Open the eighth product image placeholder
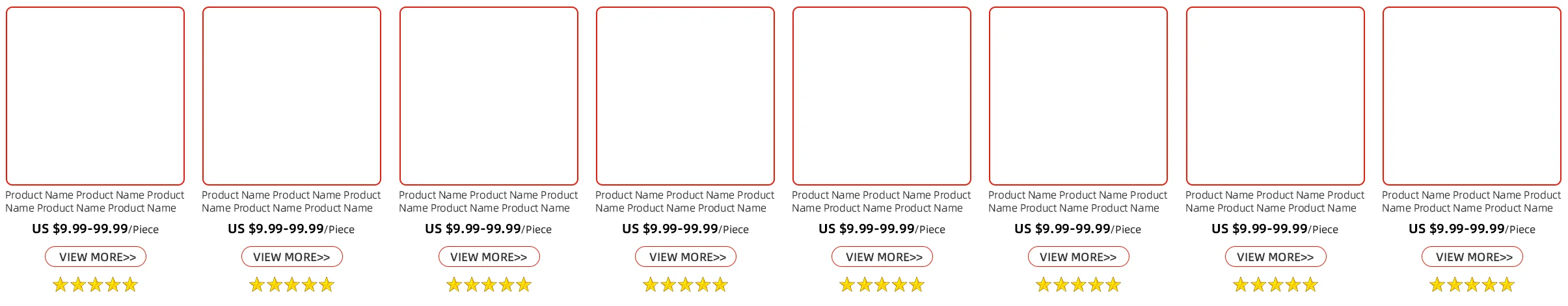Image resolution: width=1568 pixels, height=306 pixels. point(1472,96)
